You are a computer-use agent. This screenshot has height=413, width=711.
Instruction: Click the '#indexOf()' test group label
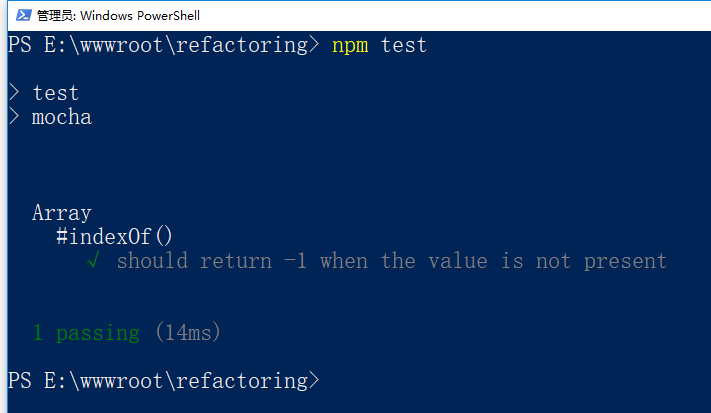click(115, 237)
